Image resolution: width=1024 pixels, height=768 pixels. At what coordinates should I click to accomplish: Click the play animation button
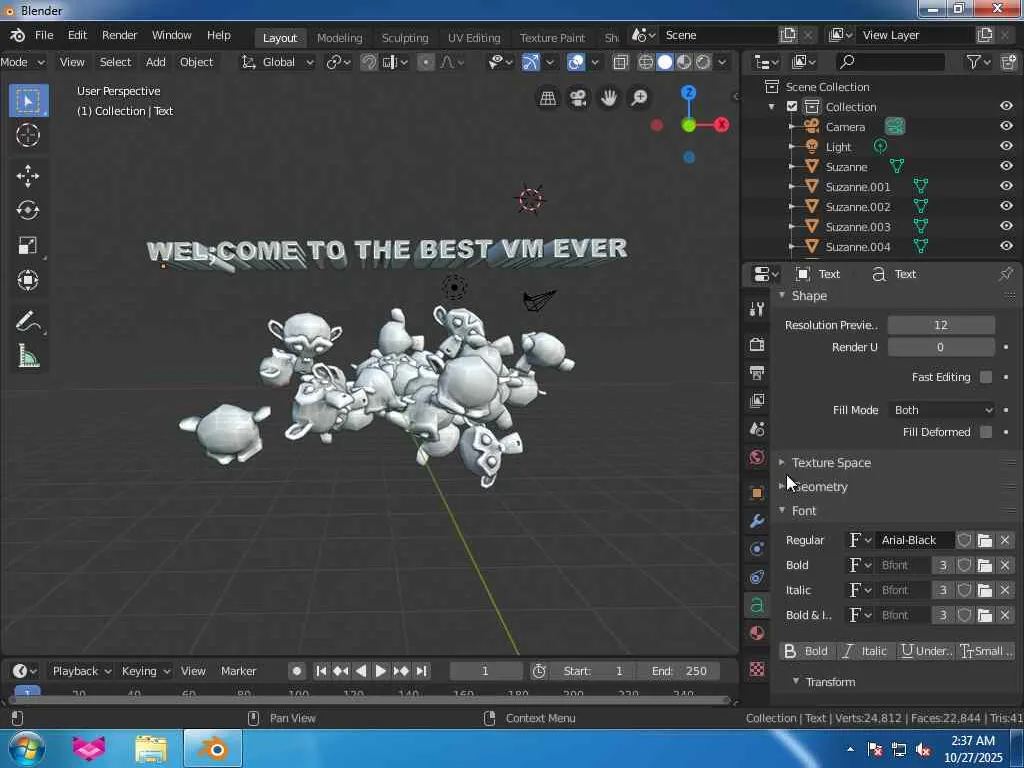(381, 671)
